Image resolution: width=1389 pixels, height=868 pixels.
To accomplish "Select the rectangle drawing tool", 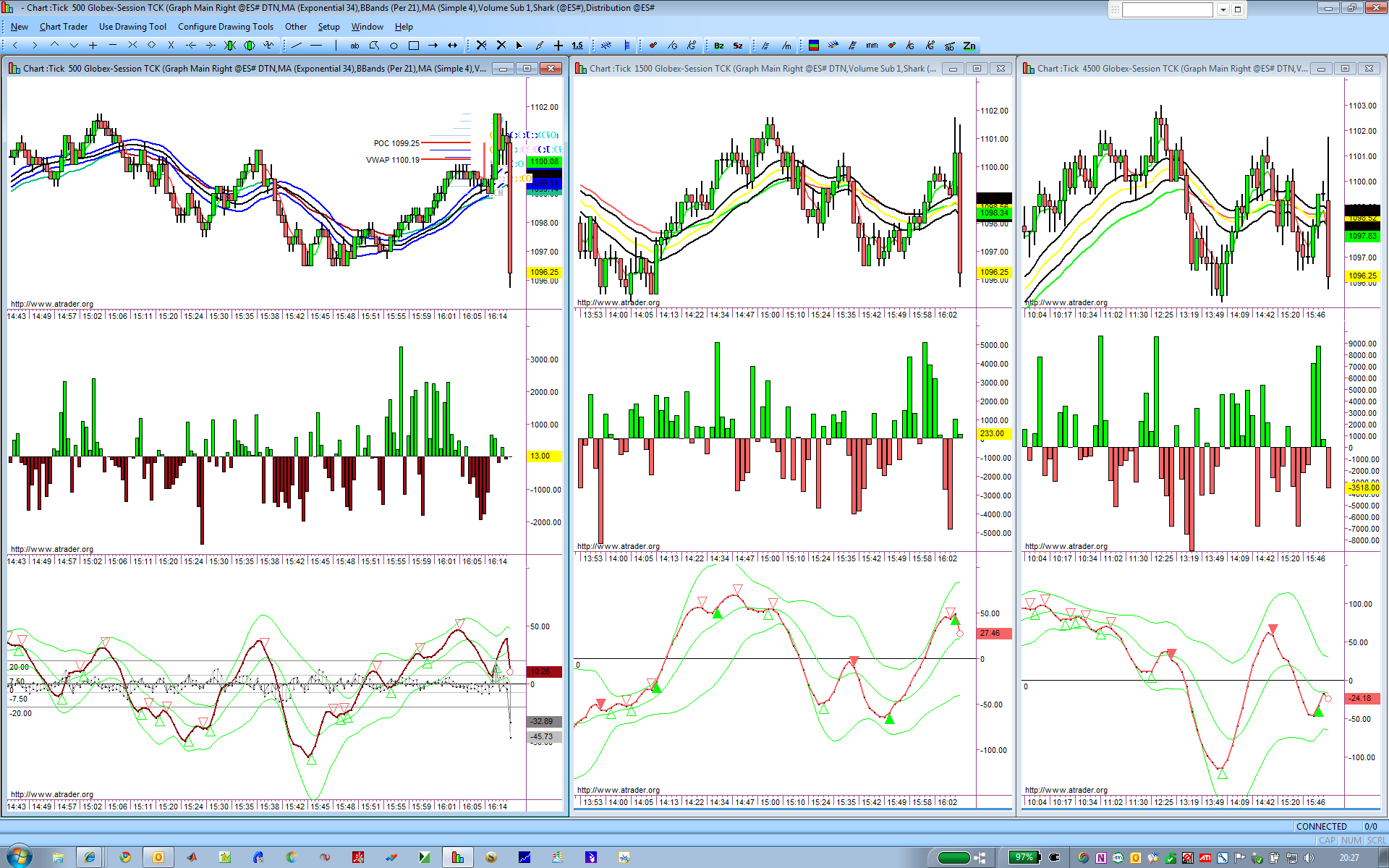I will coord(413,46).
